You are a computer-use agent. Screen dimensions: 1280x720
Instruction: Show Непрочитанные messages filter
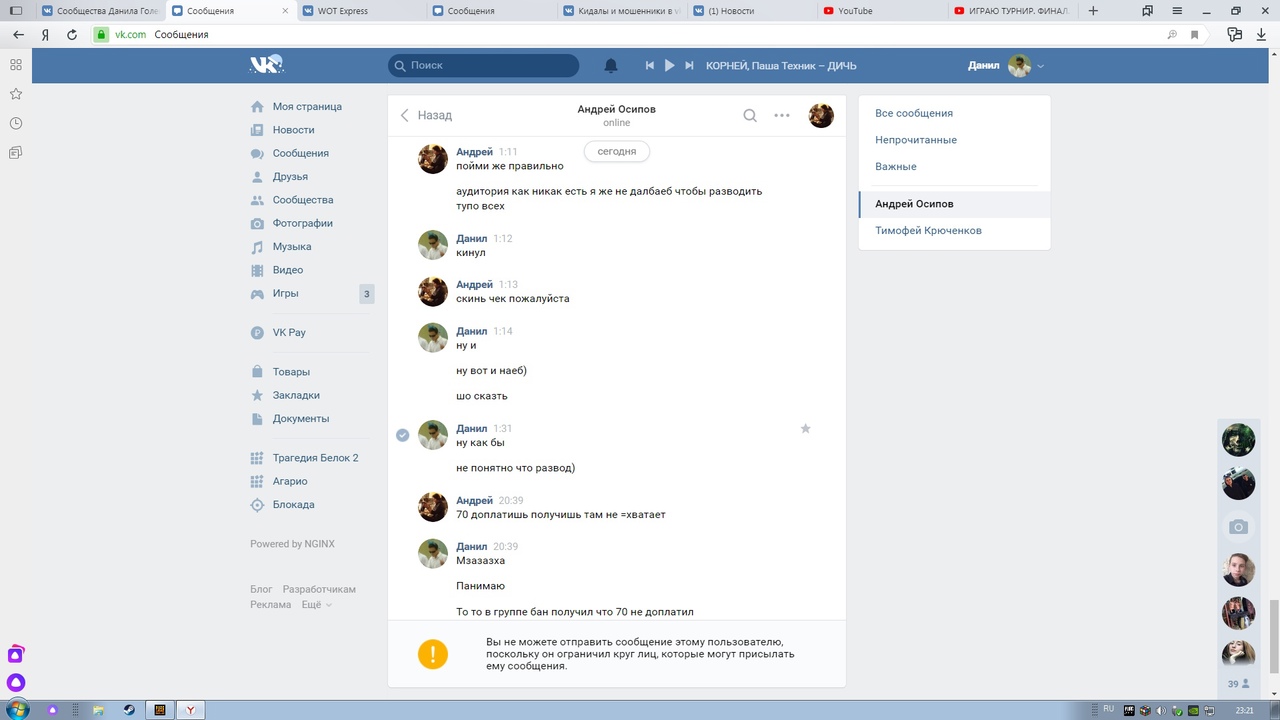click(x=915, y=140)
